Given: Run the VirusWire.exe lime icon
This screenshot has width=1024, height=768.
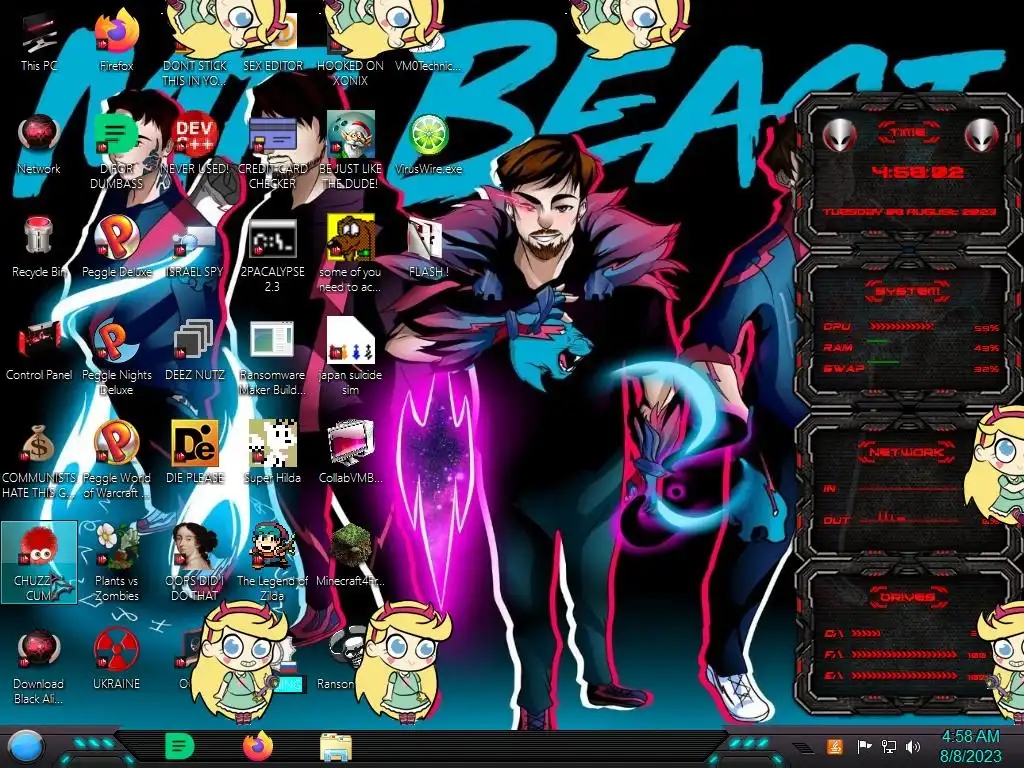Looking at the screenshot, I should pyautogui.click(x=428, y=145).
